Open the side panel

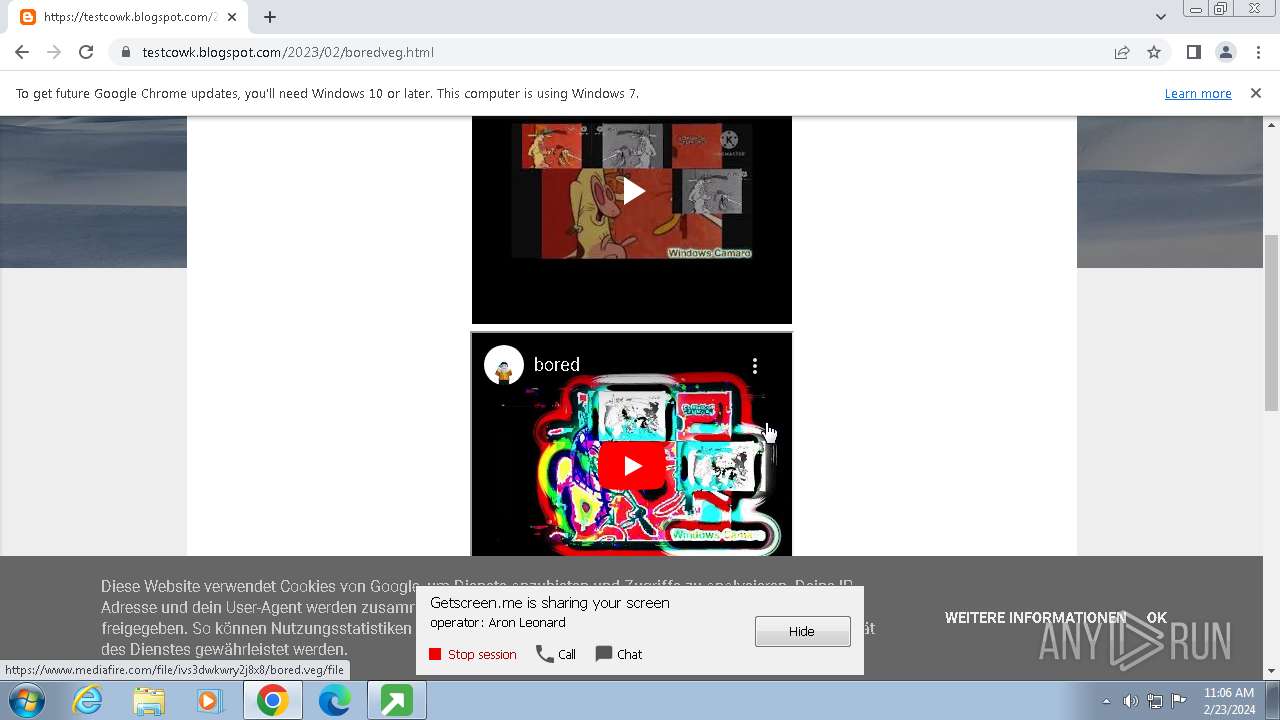[x=1193, y=52]
